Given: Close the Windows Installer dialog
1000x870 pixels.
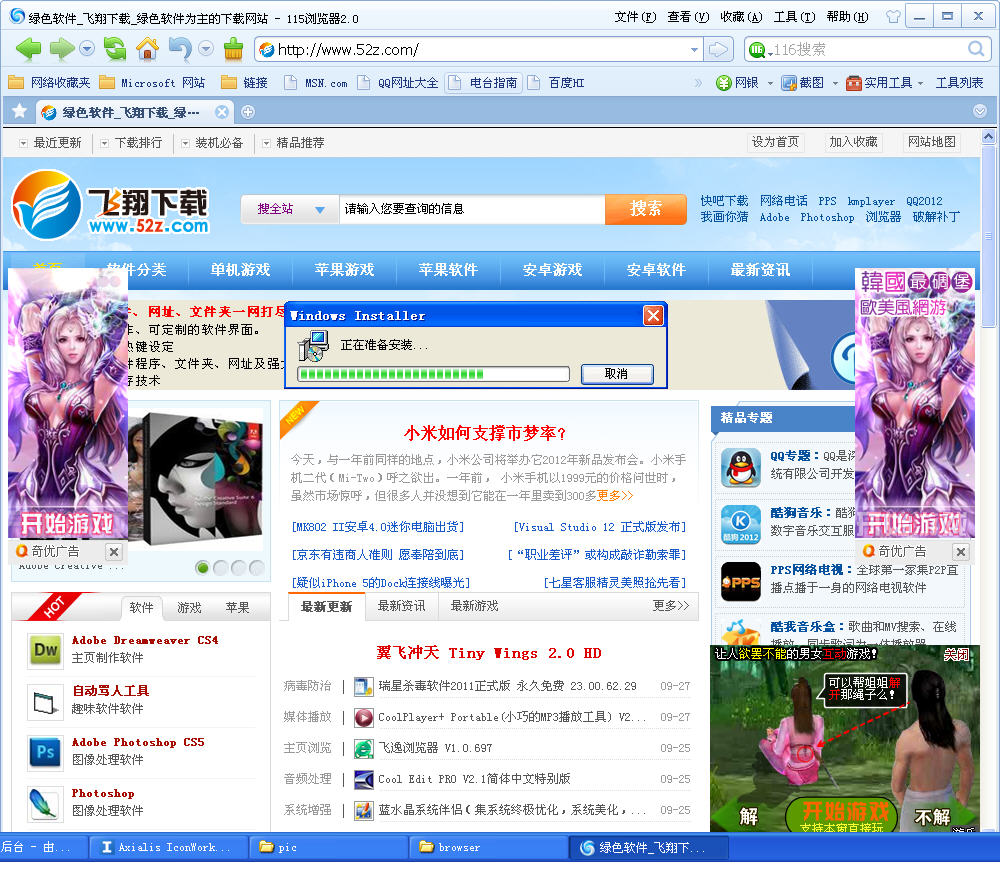Looking at the screenshot, I should click(653, 316).
